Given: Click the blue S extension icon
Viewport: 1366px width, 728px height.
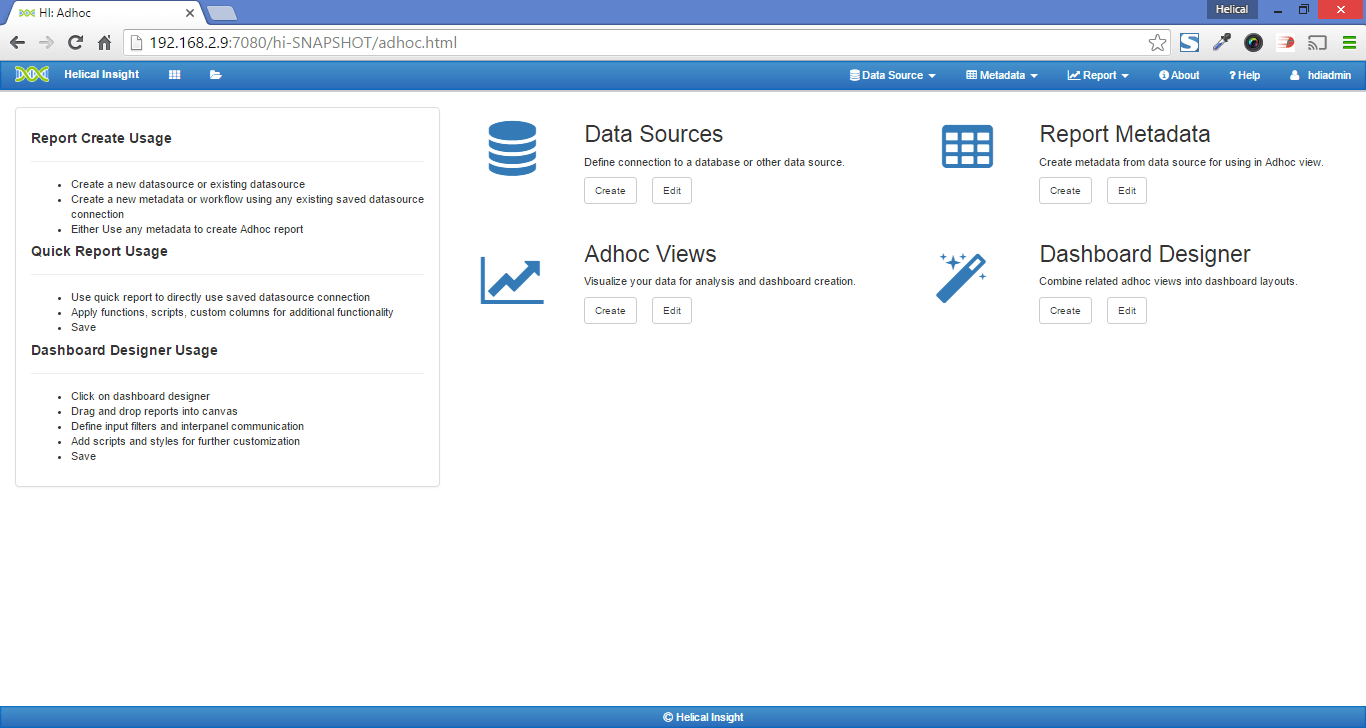Looking at the screenshot, I should coord(1189,42).
